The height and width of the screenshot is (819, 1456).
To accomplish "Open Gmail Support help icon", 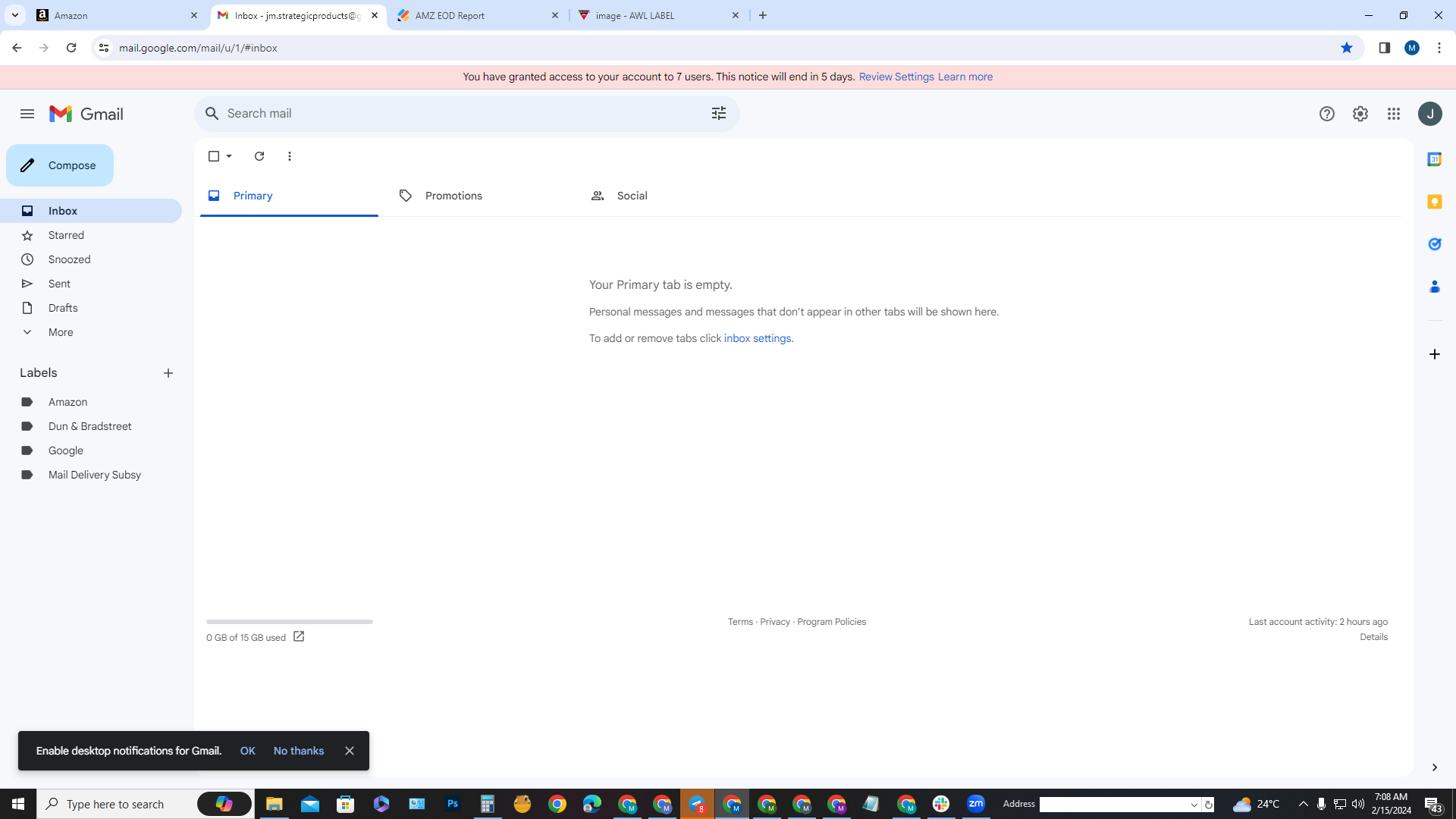I will coord(1327,114).
